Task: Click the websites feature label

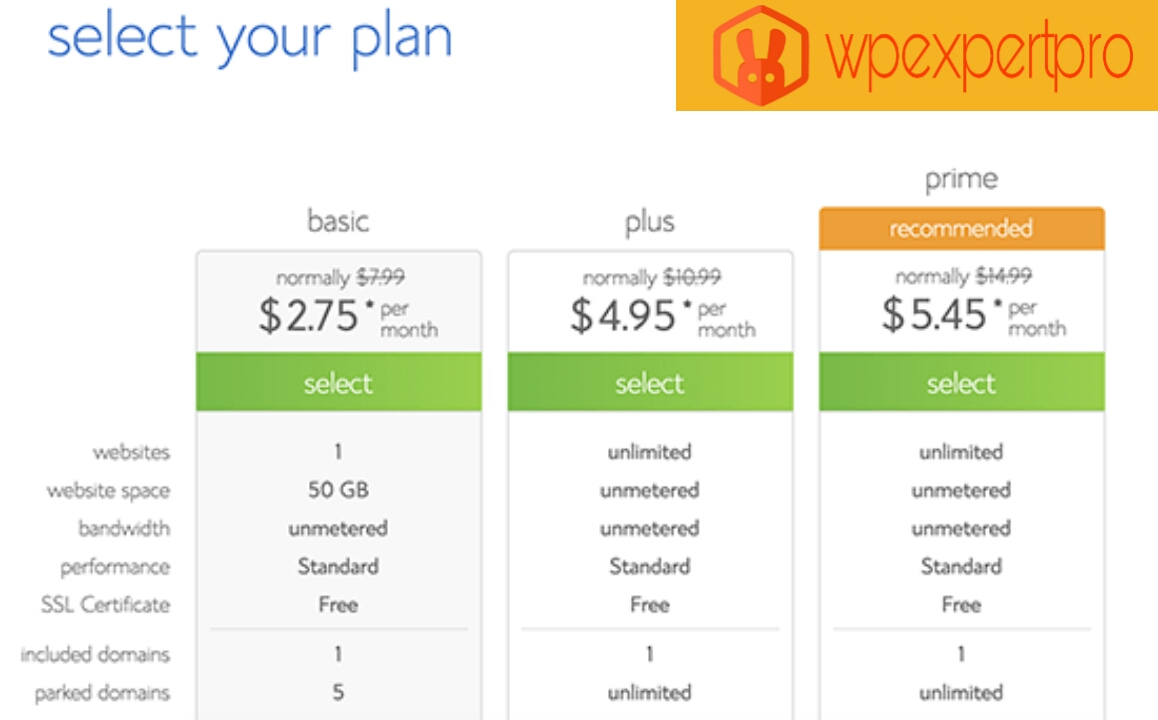Action: point(131,452)
